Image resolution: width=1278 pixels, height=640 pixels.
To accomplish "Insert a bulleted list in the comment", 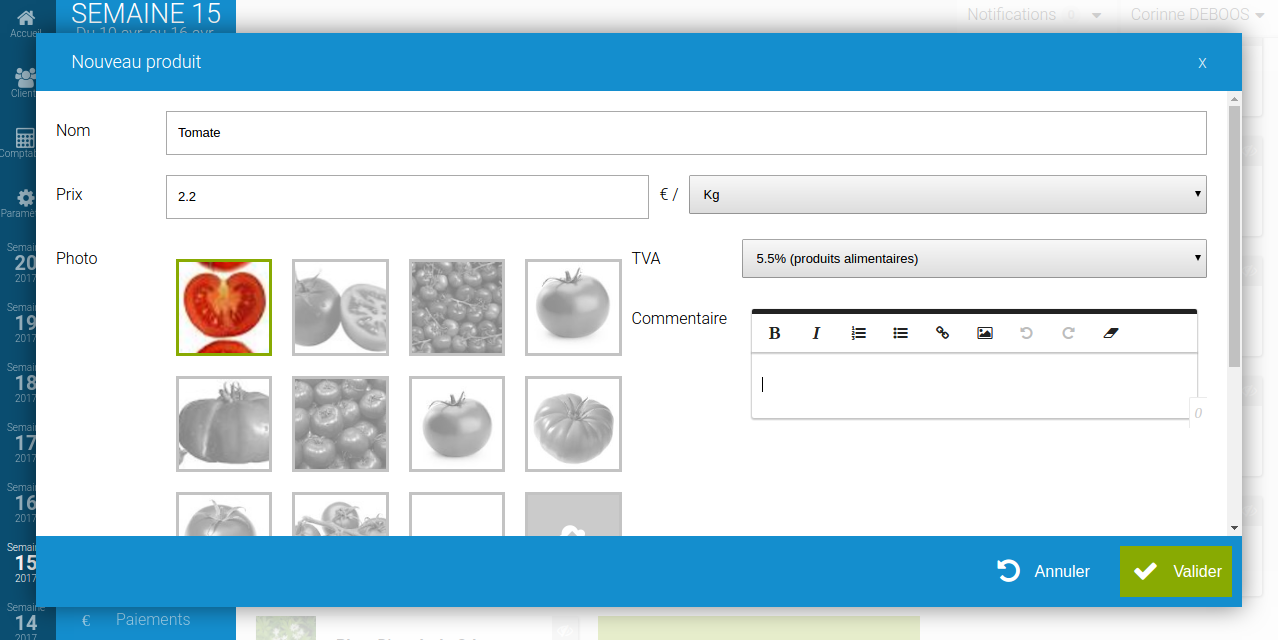I will (x=900, y=333).
